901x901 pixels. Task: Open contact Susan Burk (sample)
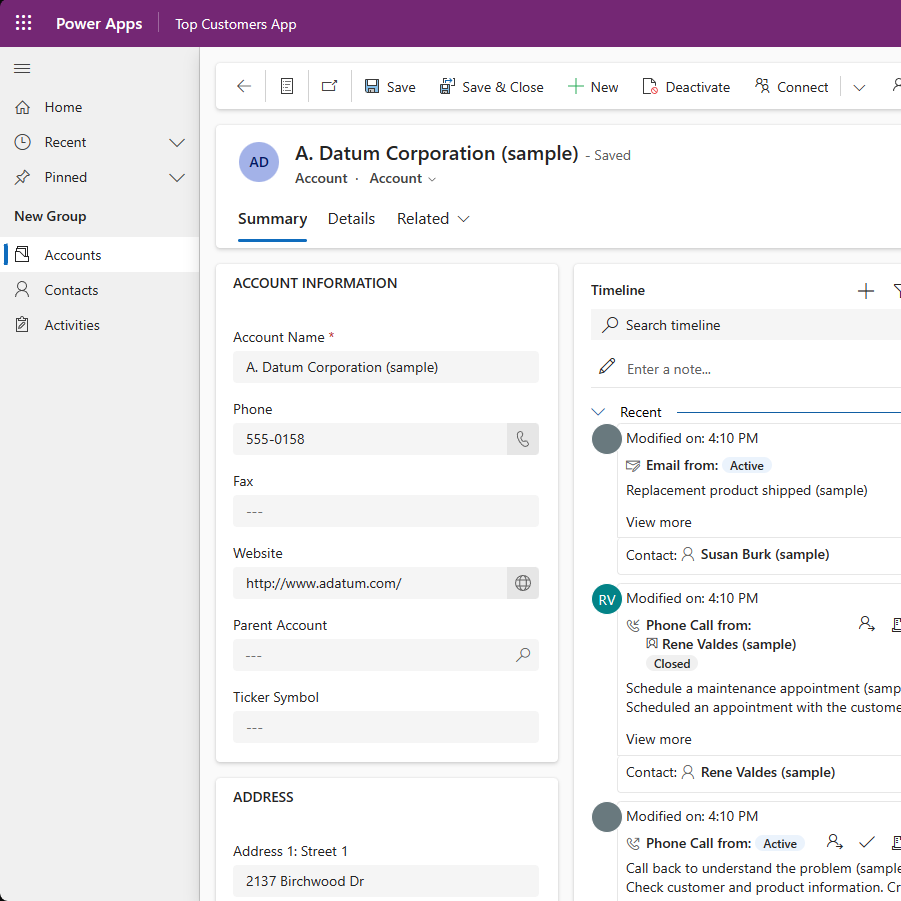coord(764,555)
